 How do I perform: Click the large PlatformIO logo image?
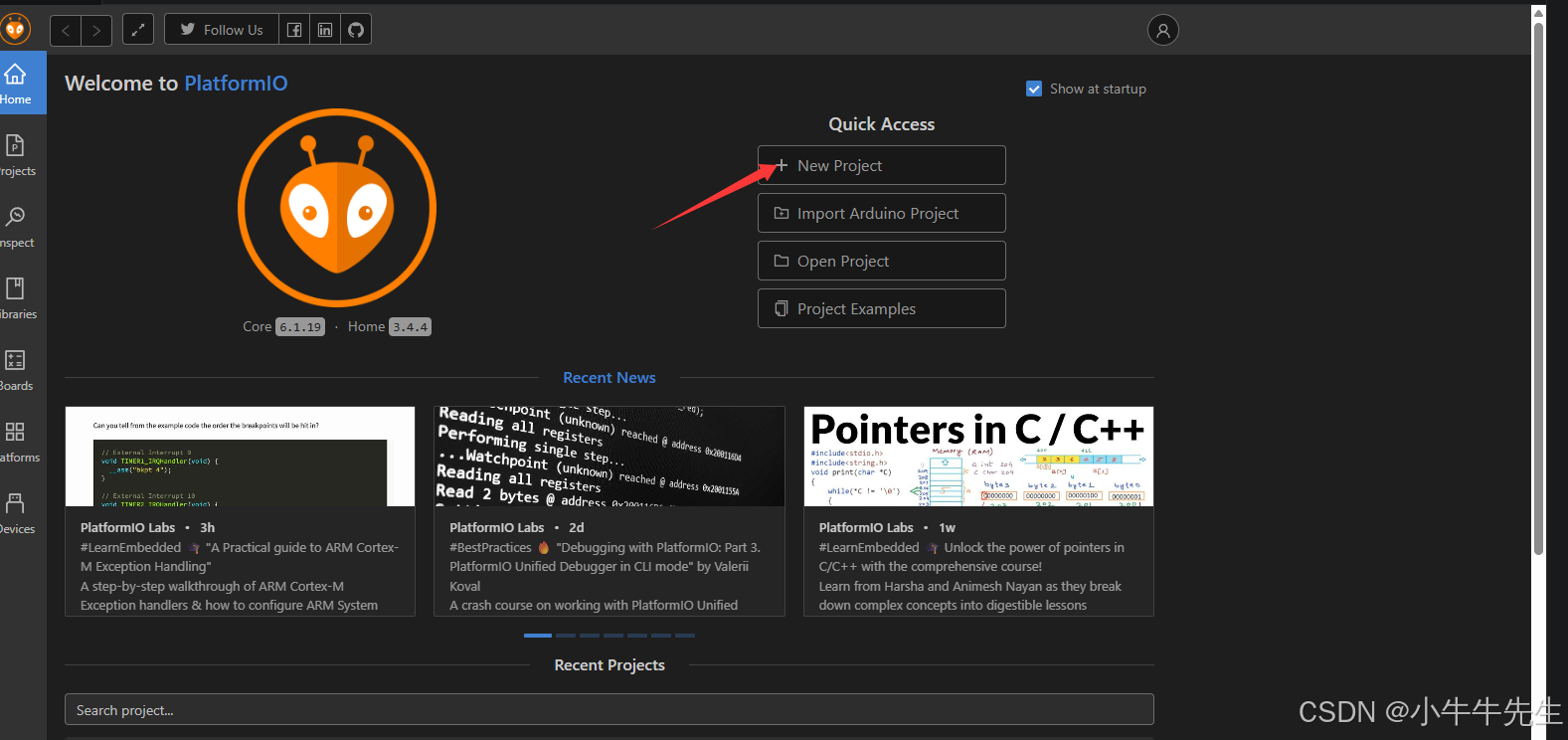pos(337,207)
